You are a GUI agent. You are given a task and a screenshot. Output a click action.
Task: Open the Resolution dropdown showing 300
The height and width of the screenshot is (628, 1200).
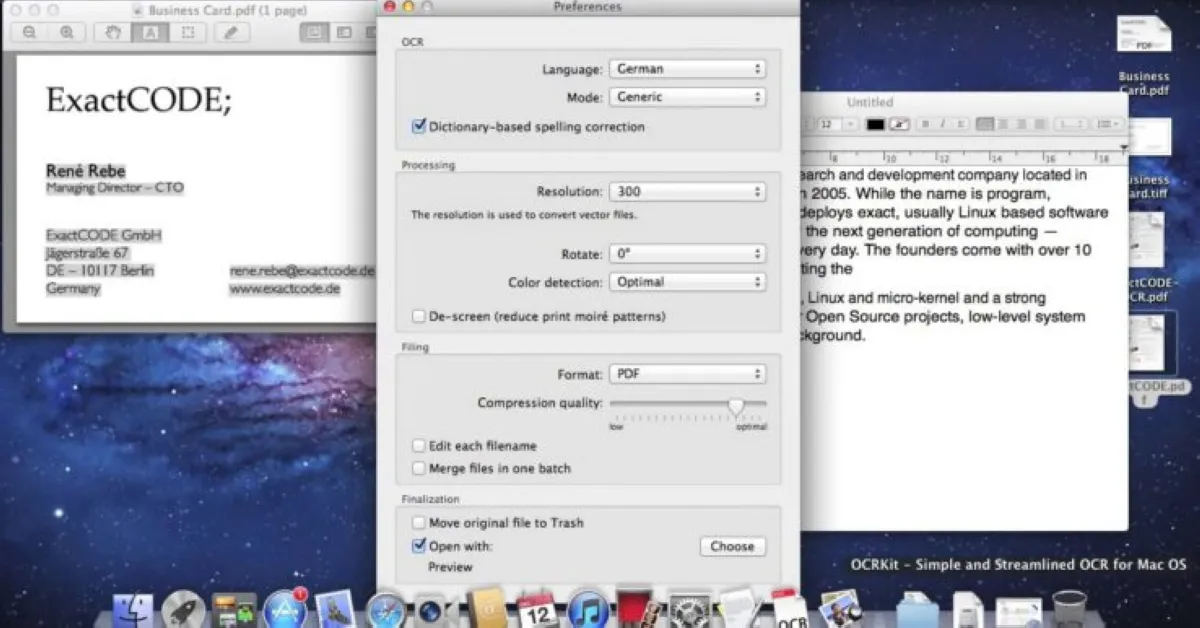tap(687, 191)
